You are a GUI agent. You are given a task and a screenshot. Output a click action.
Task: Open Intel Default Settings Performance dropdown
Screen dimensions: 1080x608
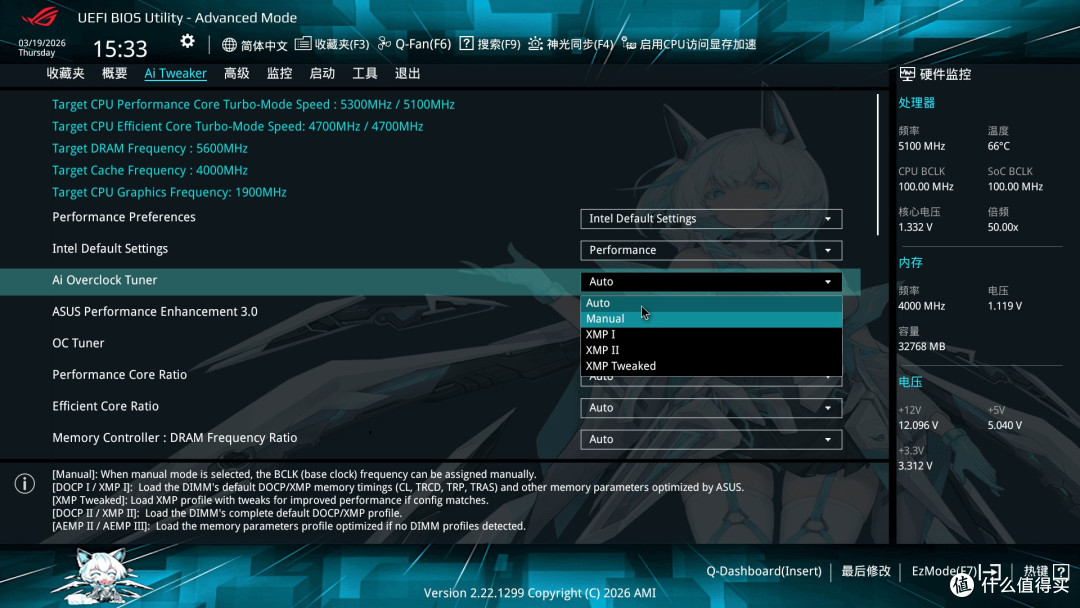point(711,251)
